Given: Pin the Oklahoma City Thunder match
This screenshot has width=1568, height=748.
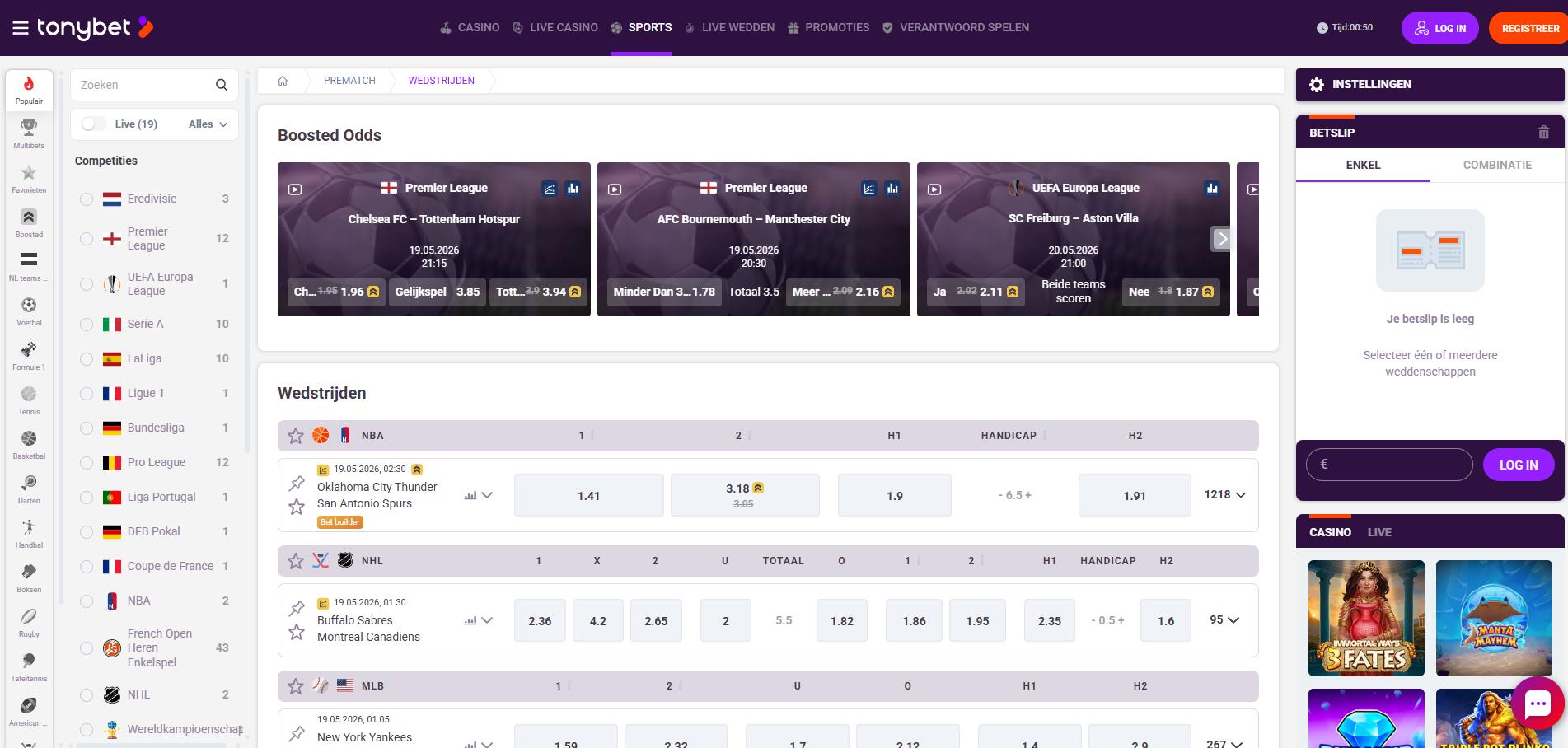Looking at the screenshot, I should 297,484.
